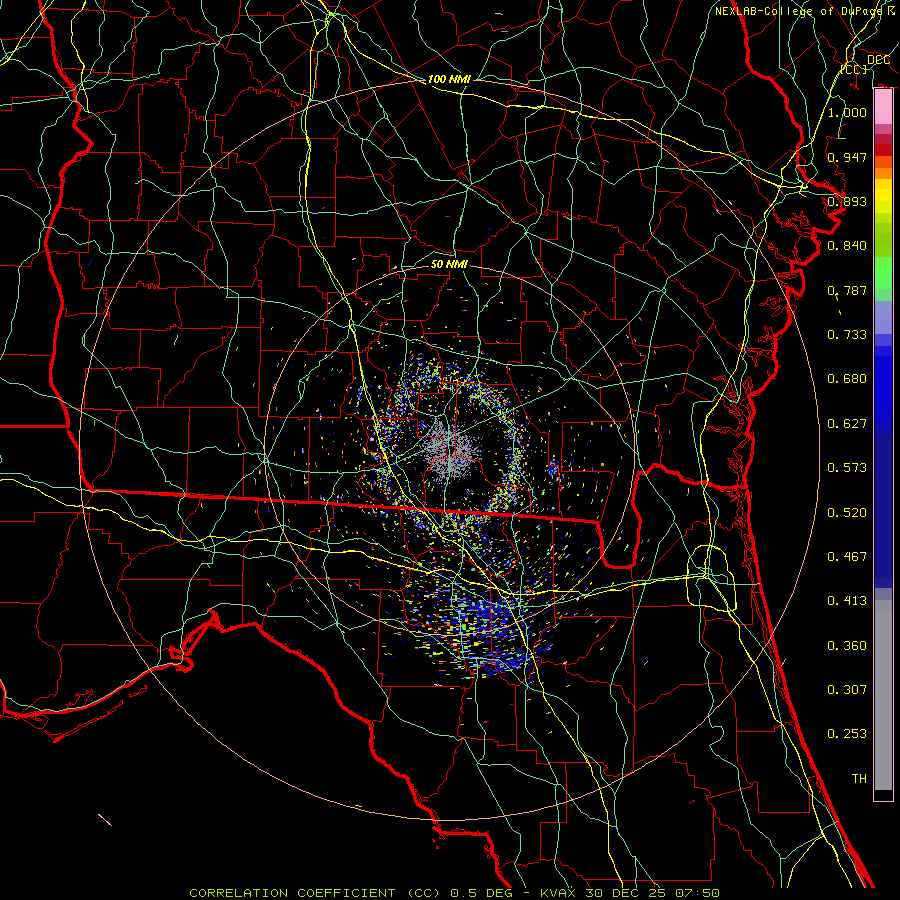The height and width of the screenshot is (900, 900).
Task: Click the 0.307 scale value
Action: tap(847, 690)
